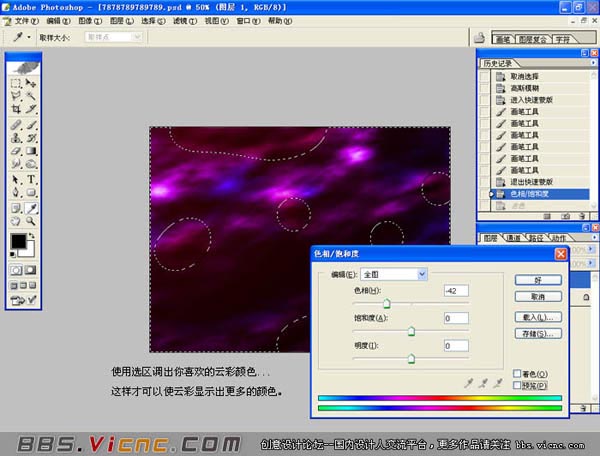
Task: Open the 文件 (File) menu
Action: coord(26,21)
